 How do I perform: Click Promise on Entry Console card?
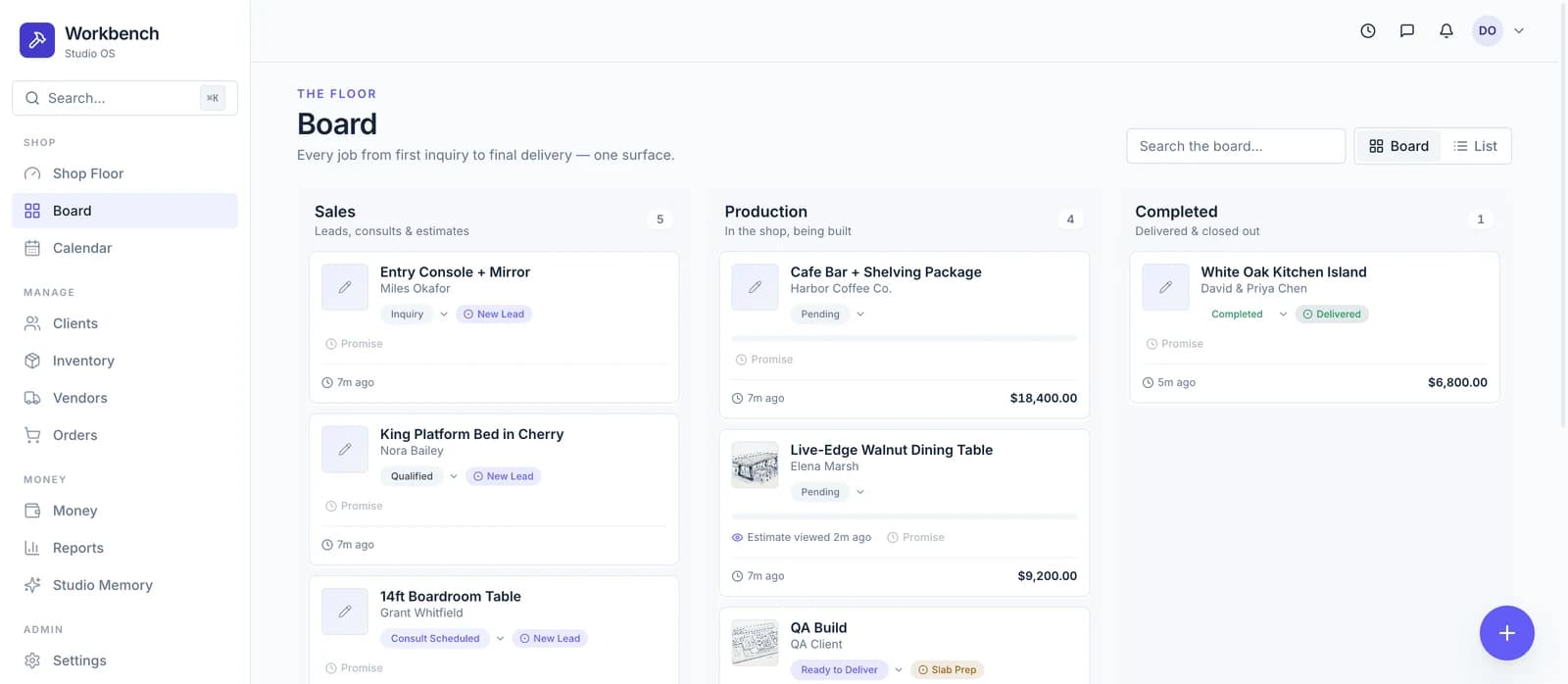tap(354, 344)
